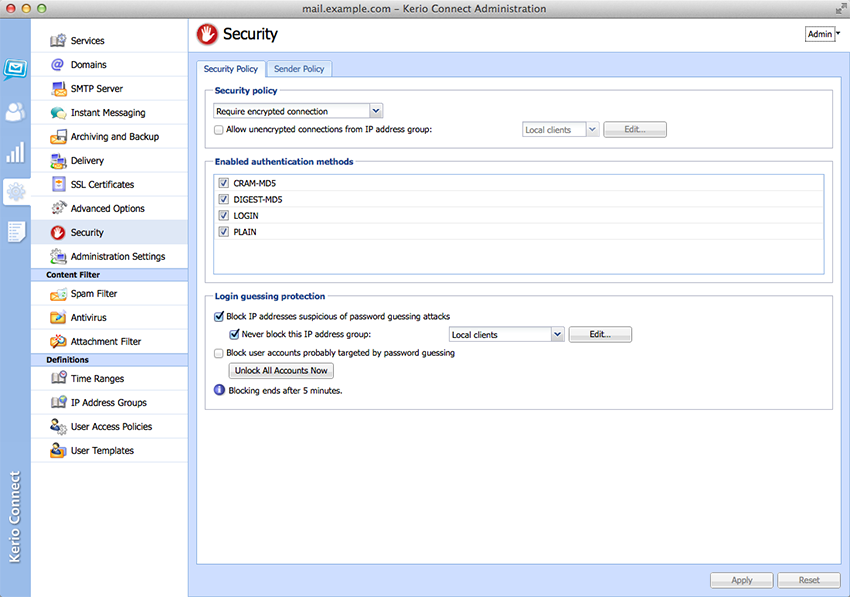The height and width of the screenshot is (597, 850).
Task: Enable blocking user accounts targeted by guessing
Action: pos(220,353)
